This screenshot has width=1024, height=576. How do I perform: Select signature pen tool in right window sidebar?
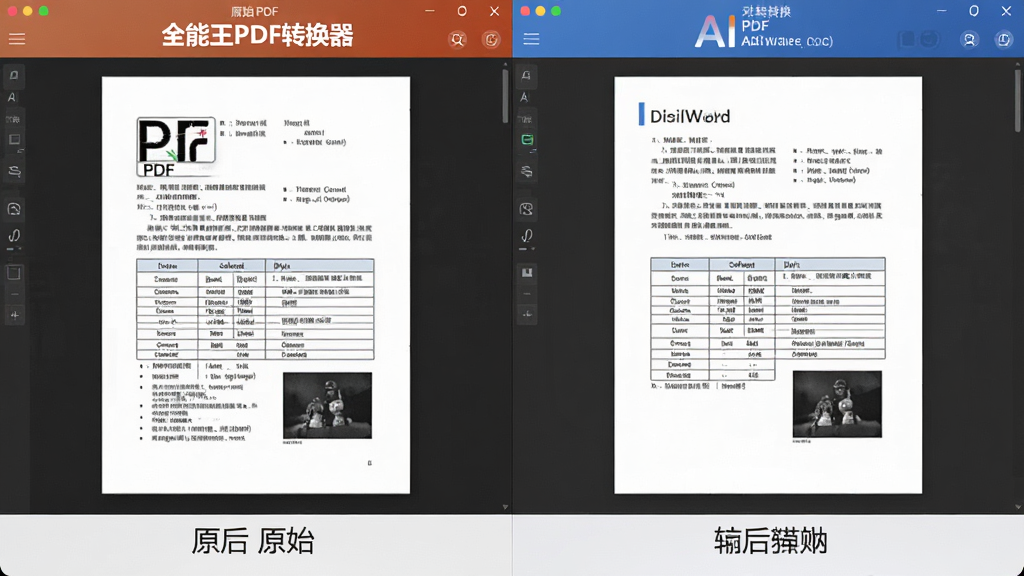point(526,236)
